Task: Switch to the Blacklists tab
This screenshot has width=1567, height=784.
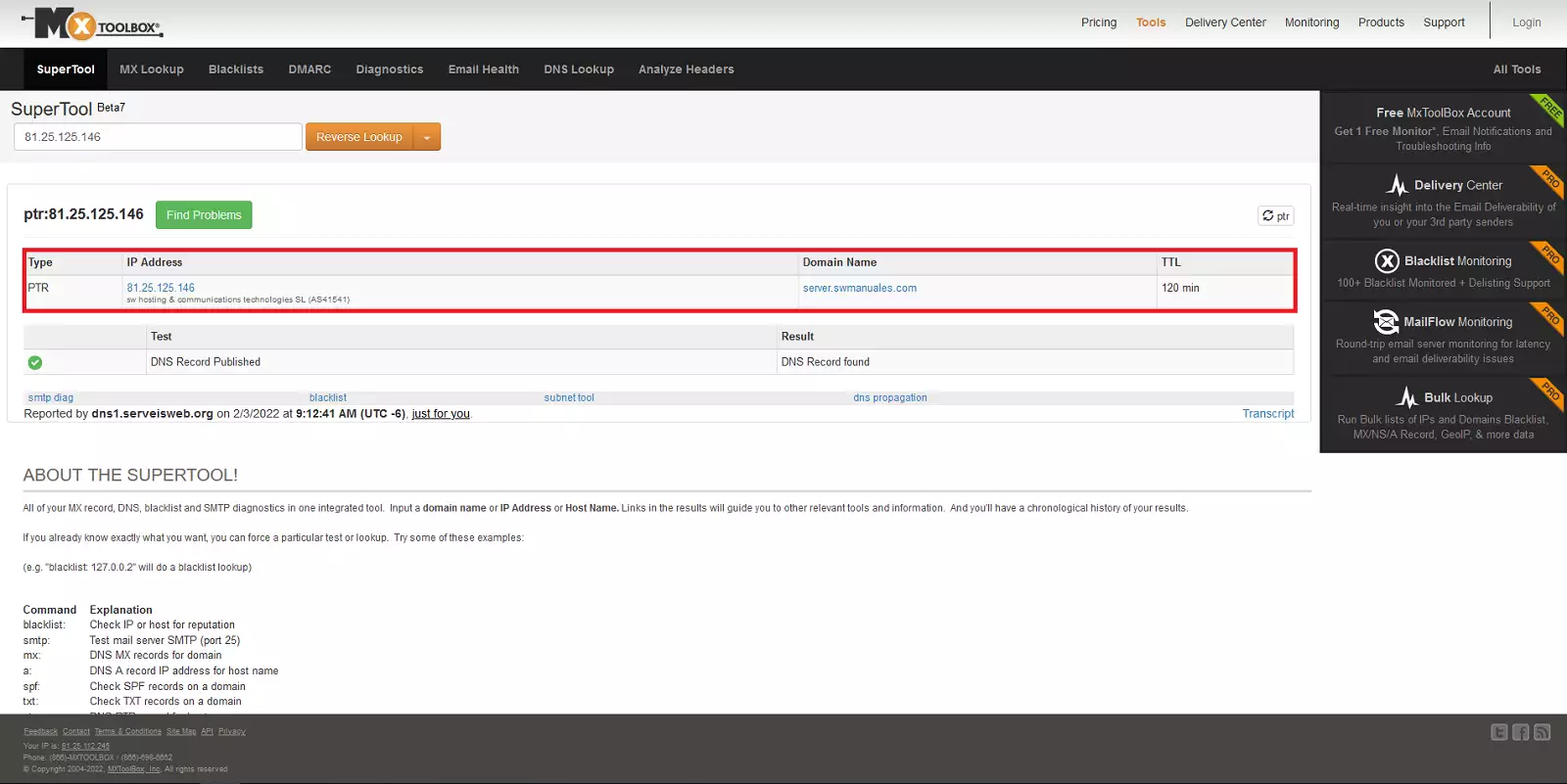Action: 236,69
